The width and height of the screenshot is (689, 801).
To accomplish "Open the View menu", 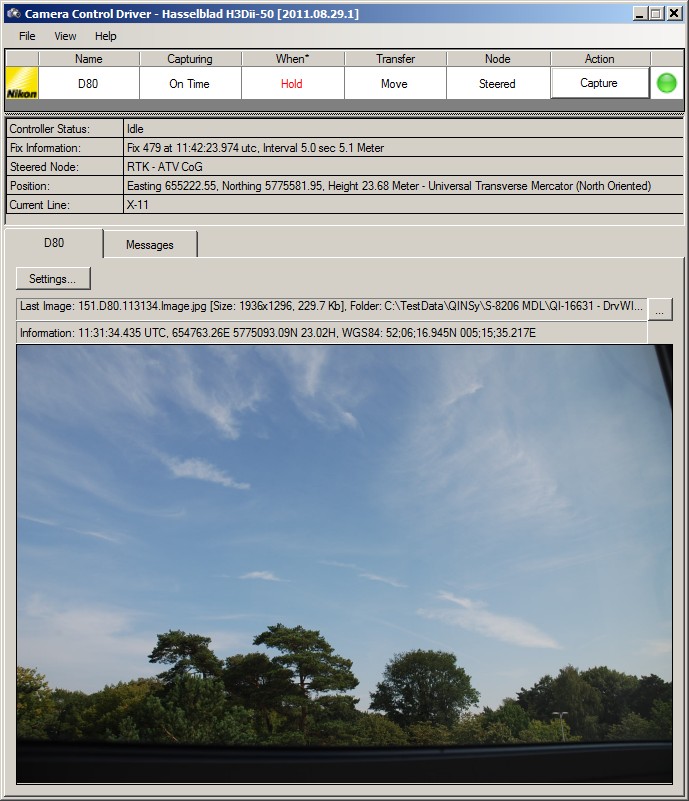I will pyautogui.click(x=65, y=36).
